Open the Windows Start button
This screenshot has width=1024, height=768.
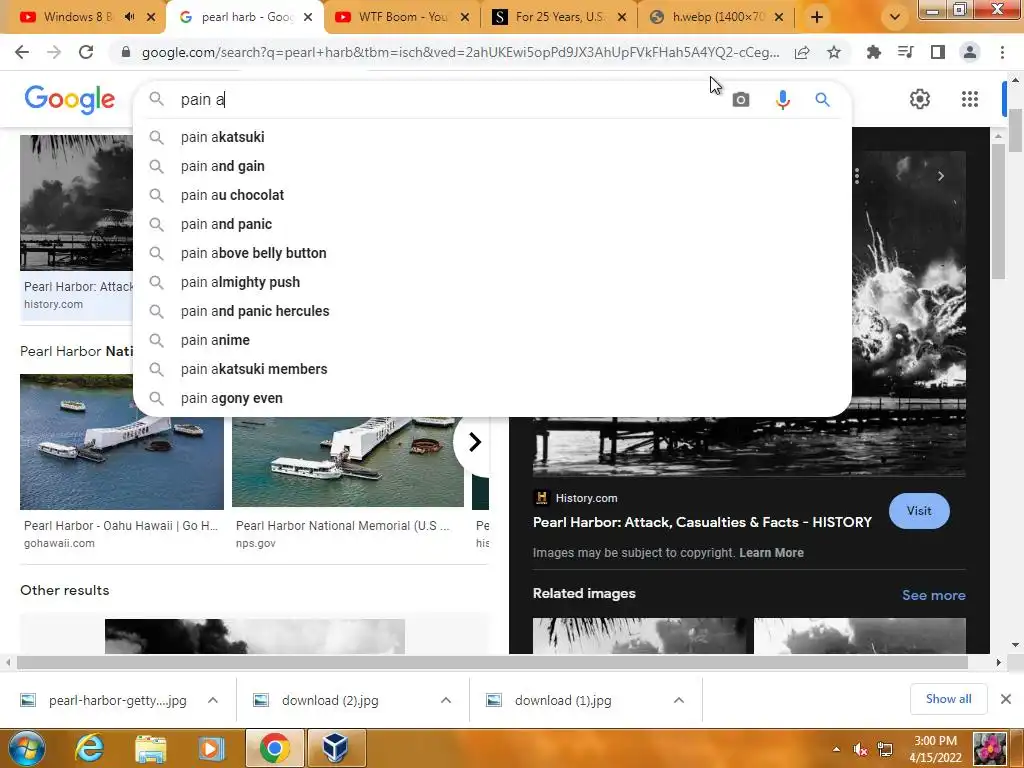[x=26, y=748]
